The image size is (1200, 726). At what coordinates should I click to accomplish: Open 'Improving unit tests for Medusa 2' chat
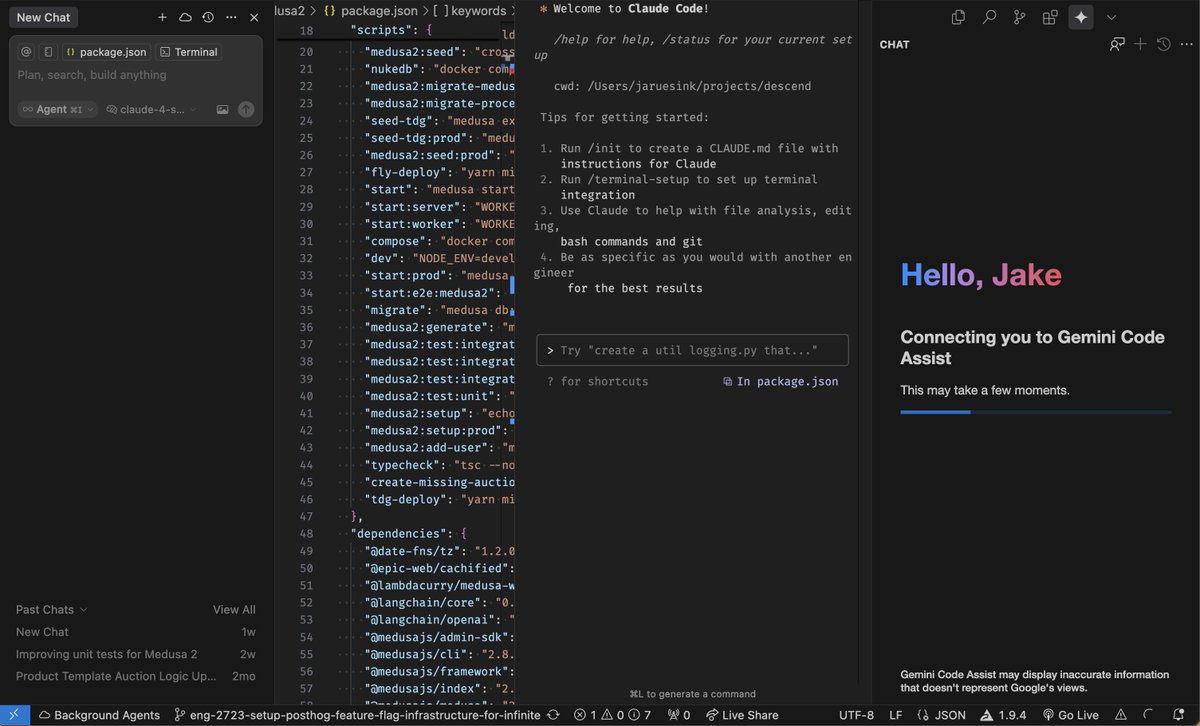click(136, 654)
